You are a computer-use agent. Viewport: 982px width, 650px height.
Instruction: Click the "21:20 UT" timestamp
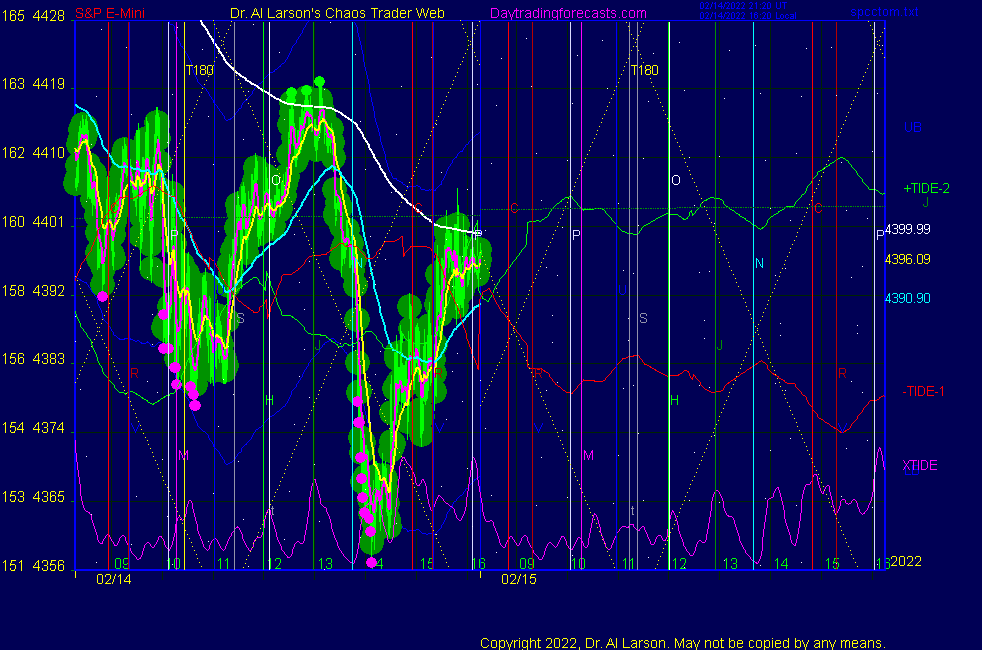point(767,6)
